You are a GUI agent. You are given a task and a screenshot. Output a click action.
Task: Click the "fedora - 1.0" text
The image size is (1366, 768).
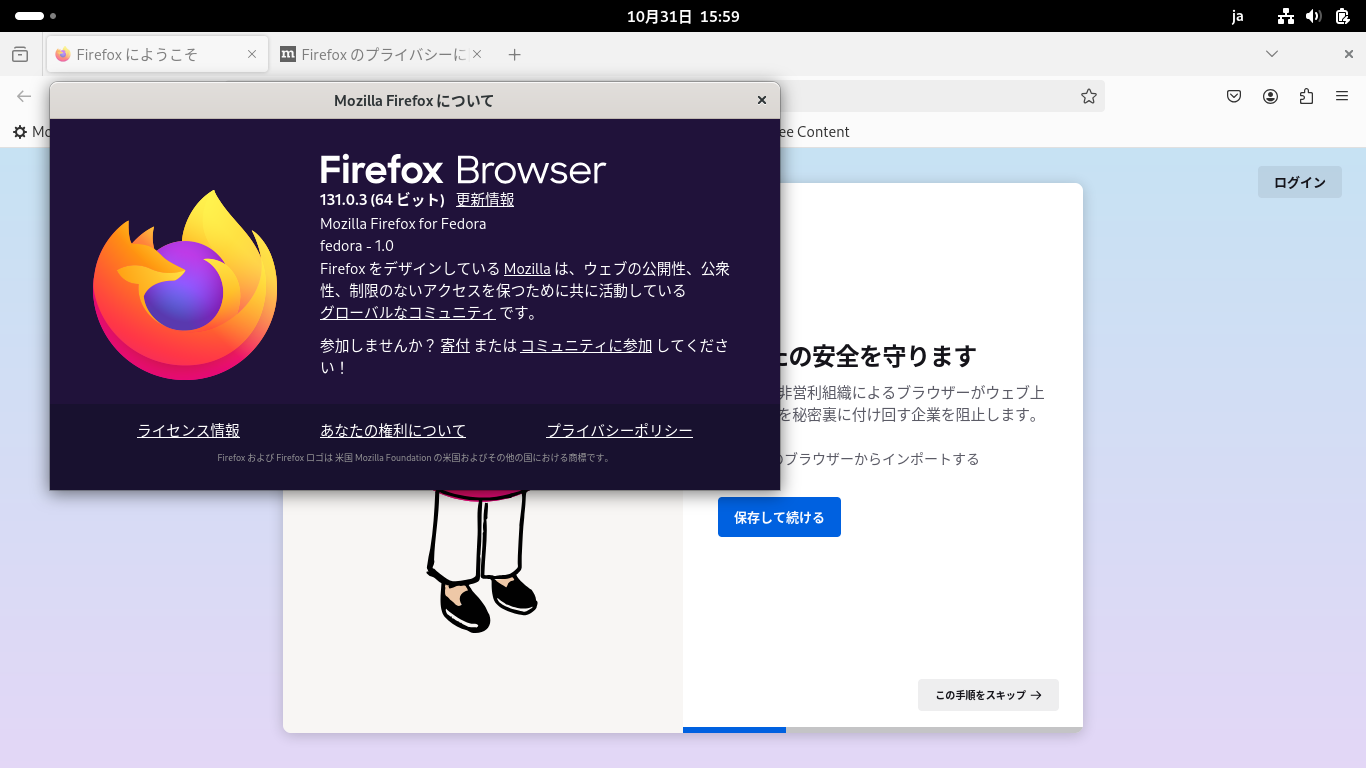[357, 246]
